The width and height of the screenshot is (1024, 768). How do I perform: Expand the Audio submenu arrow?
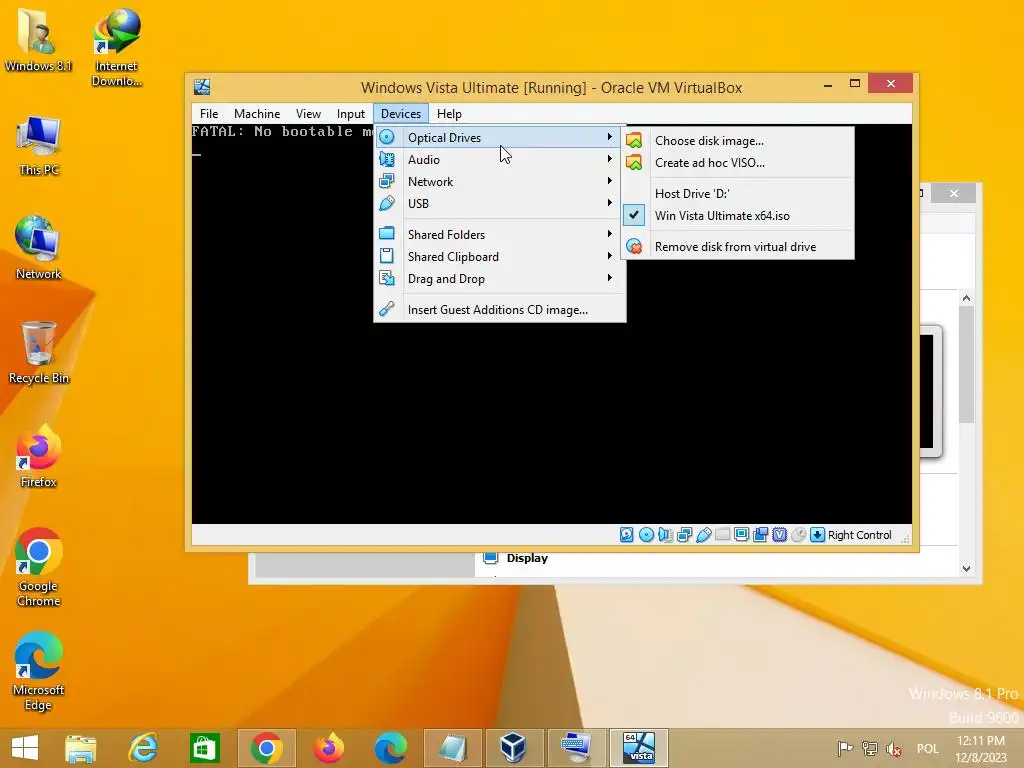609,159
